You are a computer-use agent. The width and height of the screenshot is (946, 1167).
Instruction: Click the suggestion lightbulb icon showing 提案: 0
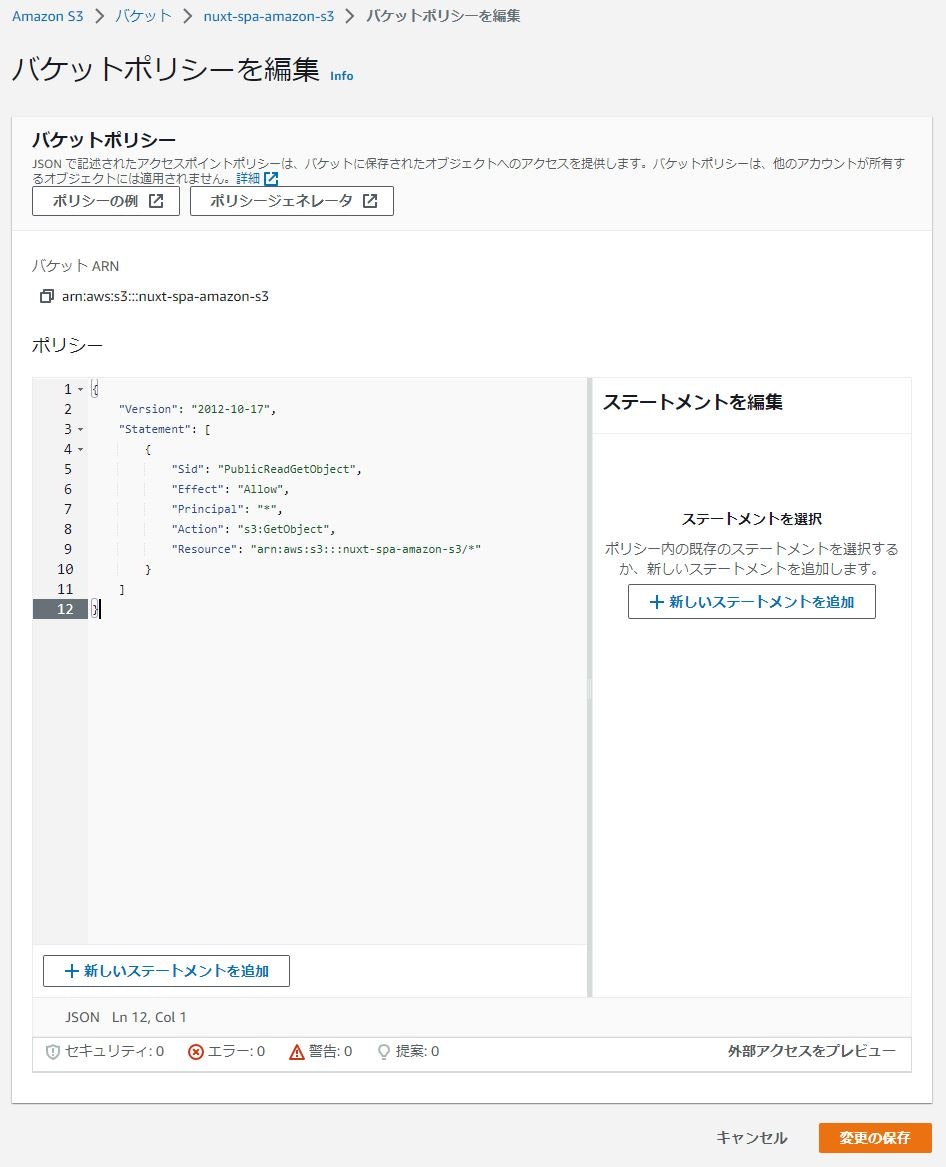(383, 1051)
